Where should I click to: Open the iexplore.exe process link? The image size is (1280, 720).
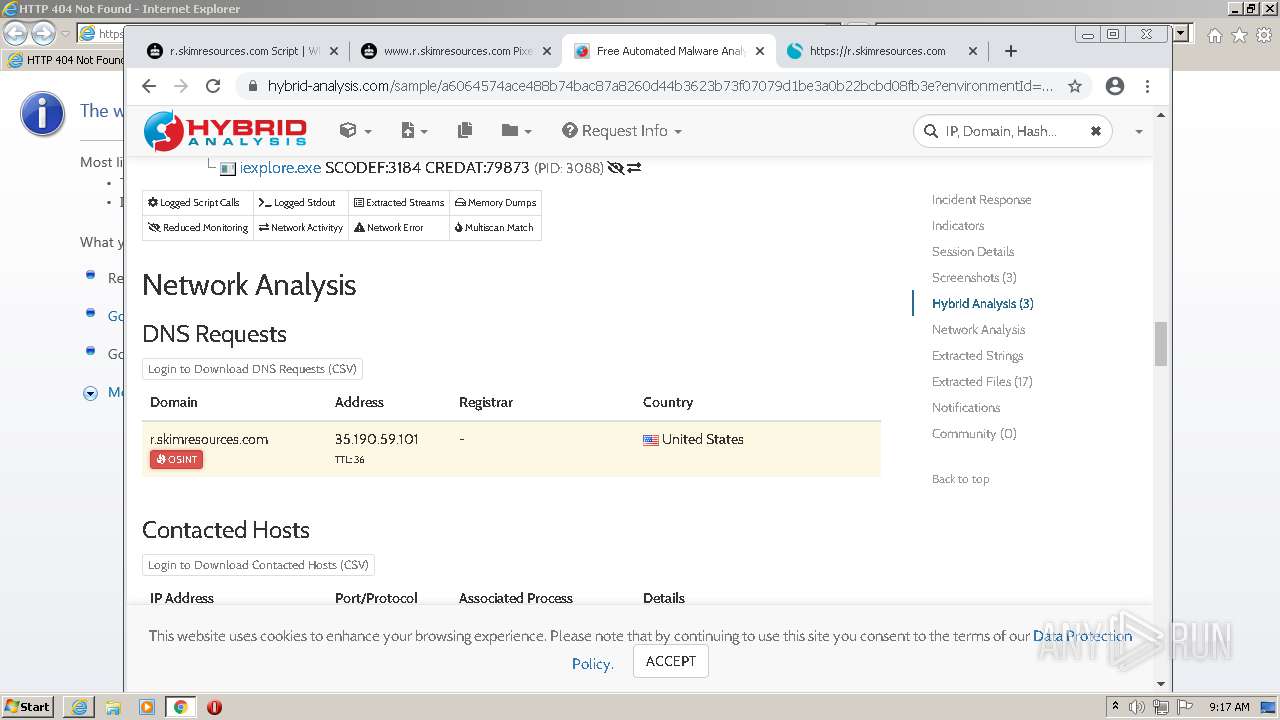280,168
